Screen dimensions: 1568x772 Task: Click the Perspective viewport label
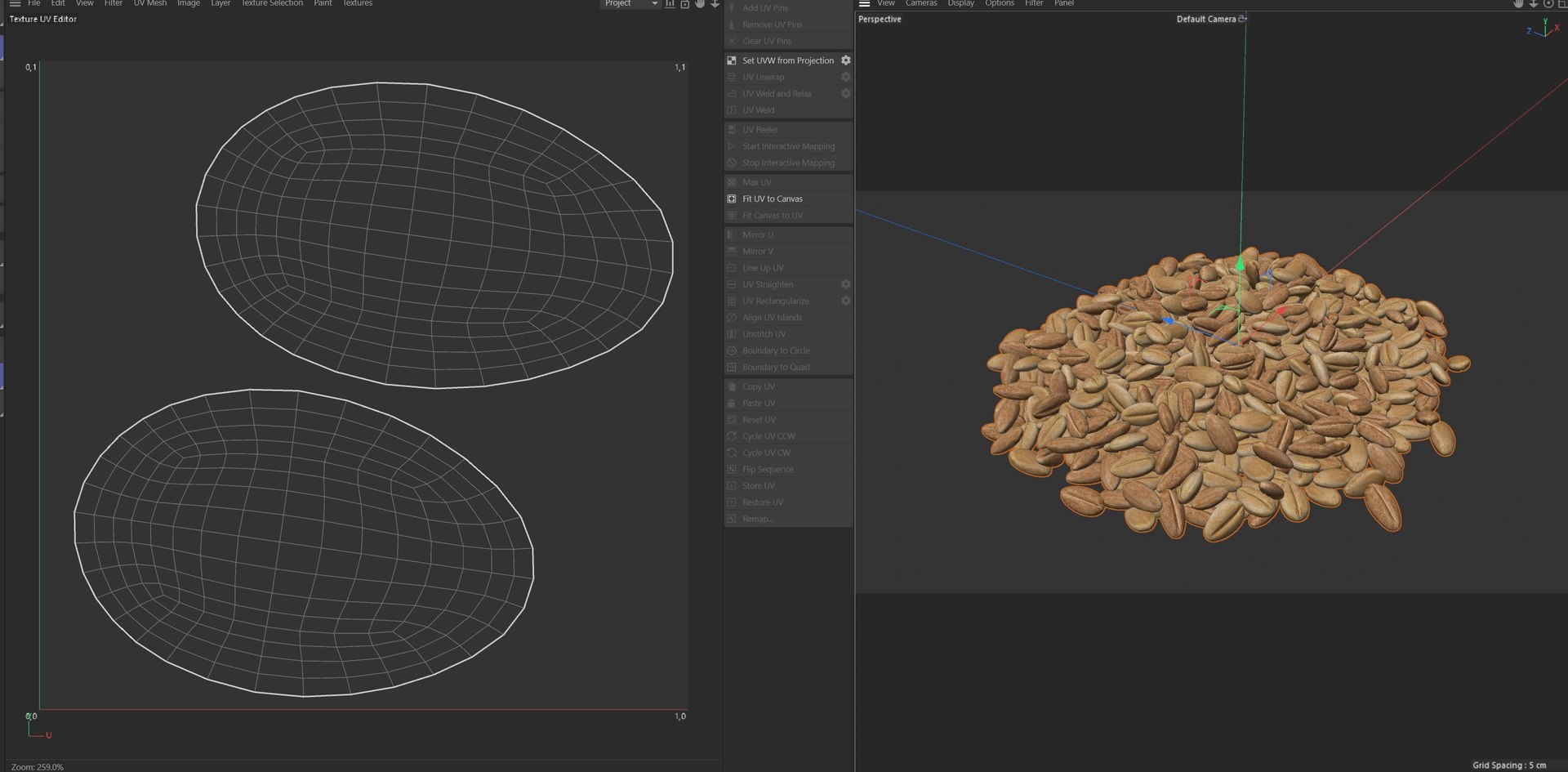coord(880,19)
